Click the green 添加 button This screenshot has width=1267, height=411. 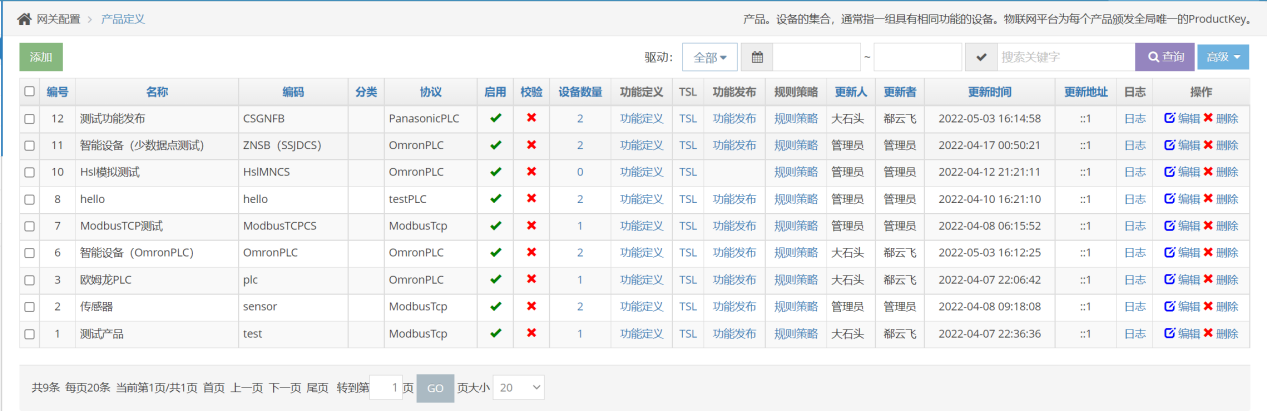(x=41, y=57)
